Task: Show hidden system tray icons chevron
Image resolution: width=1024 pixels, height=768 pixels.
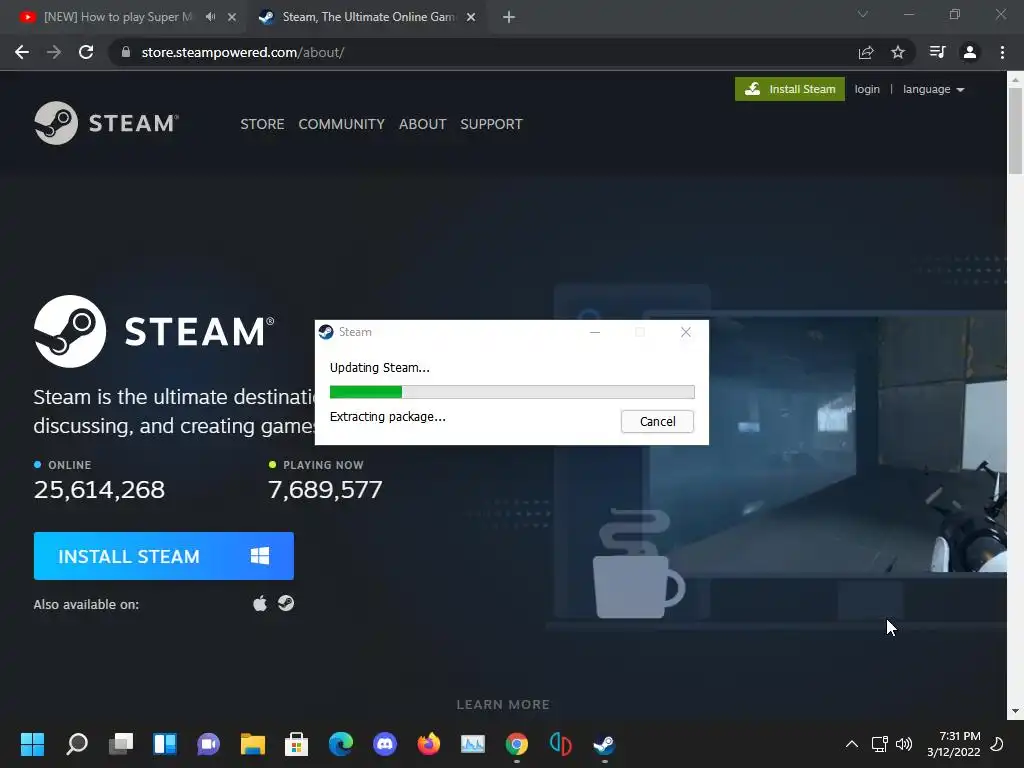Action: click(x=852, y=744)
